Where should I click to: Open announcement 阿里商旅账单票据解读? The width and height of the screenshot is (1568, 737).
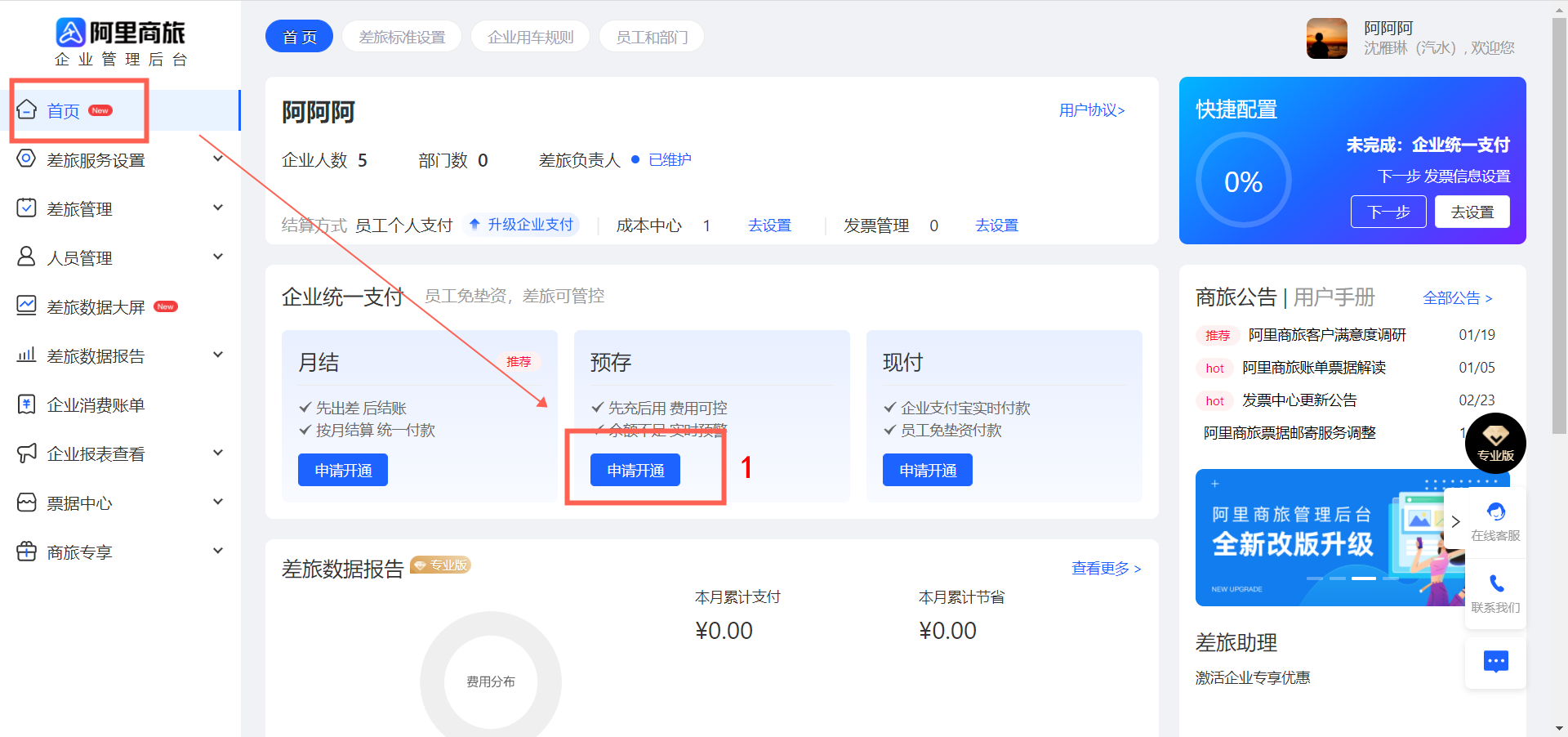[x=1314, y=368]
